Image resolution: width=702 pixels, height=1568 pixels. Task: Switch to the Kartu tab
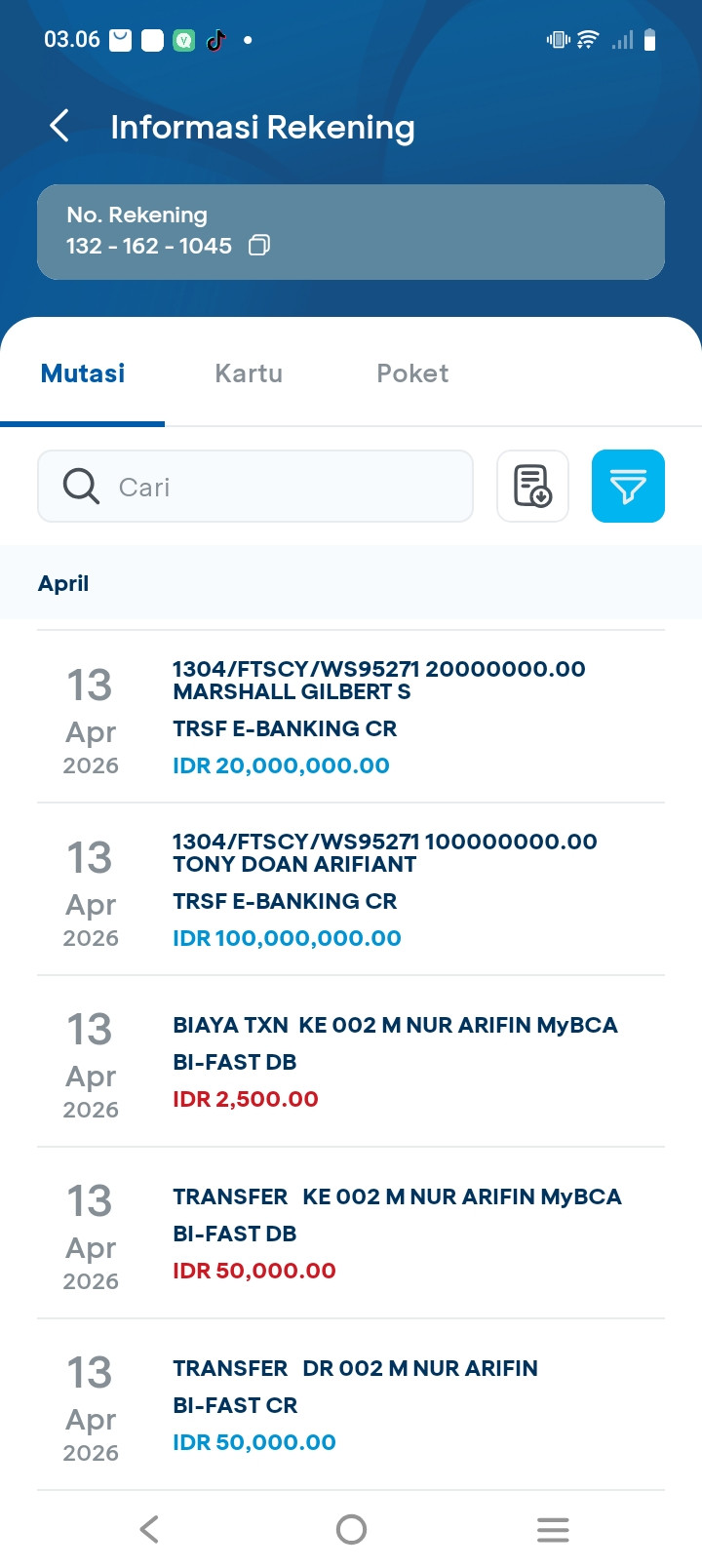[x=249, y=373]
